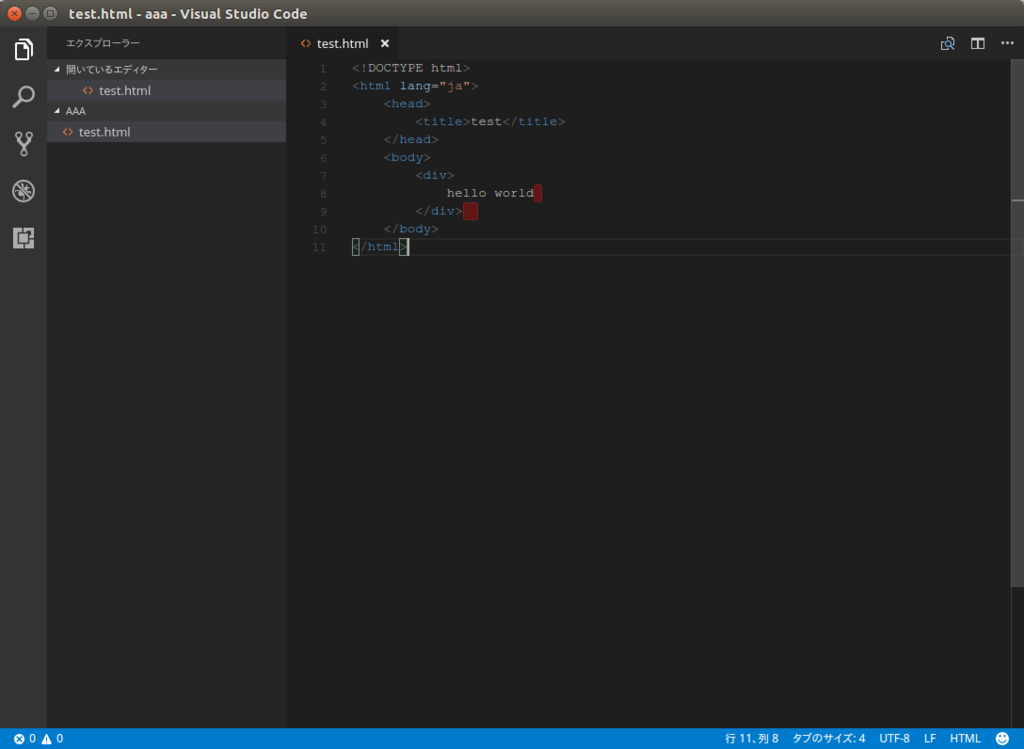Minimize the Visual Studio Code window

pyautogui.click(x=32, y=13)
